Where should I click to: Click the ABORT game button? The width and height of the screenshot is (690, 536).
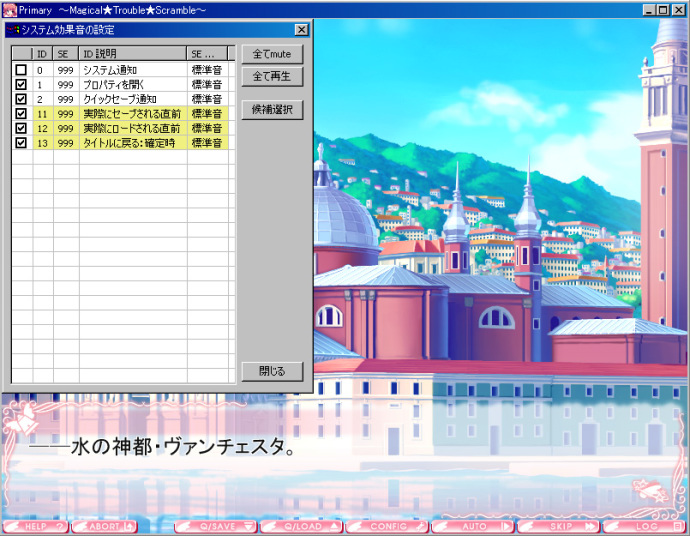pos(104,526)
